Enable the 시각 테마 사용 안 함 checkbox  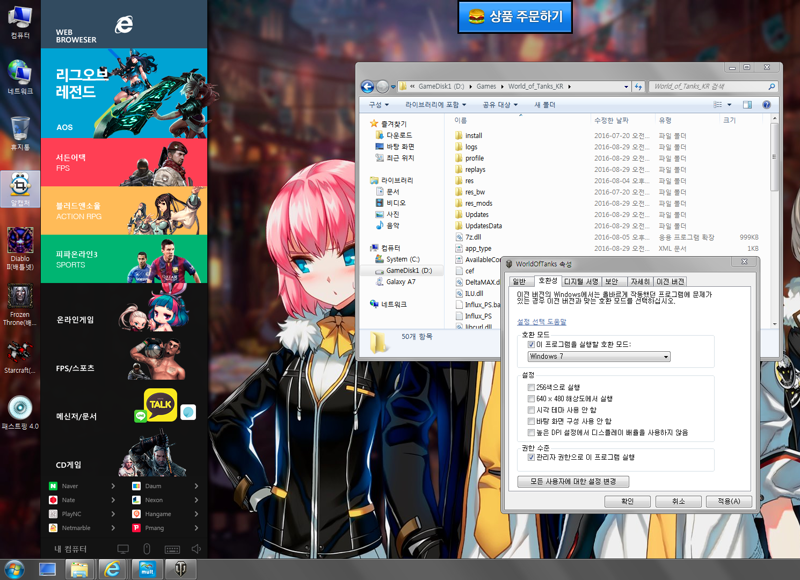(531, 410)
